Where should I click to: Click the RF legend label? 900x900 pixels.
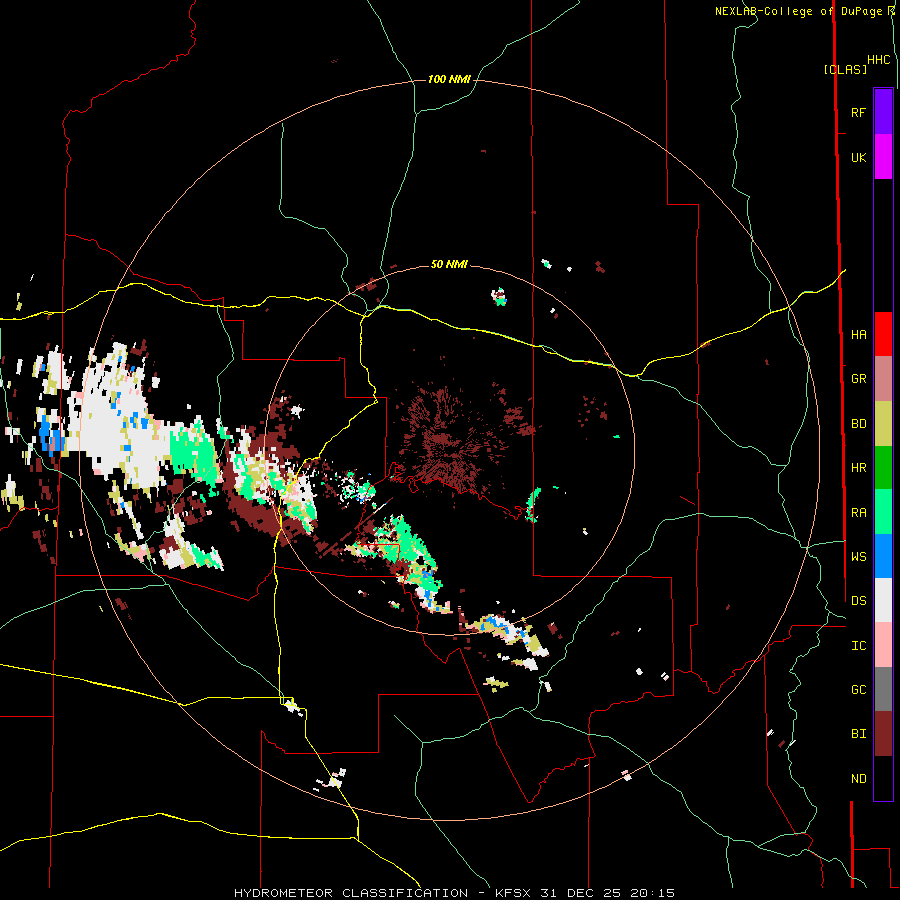(858, 112)
